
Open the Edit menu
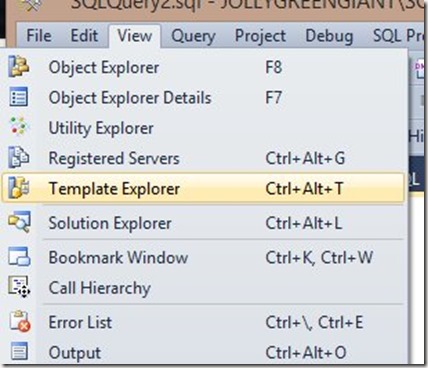point(84,36)
